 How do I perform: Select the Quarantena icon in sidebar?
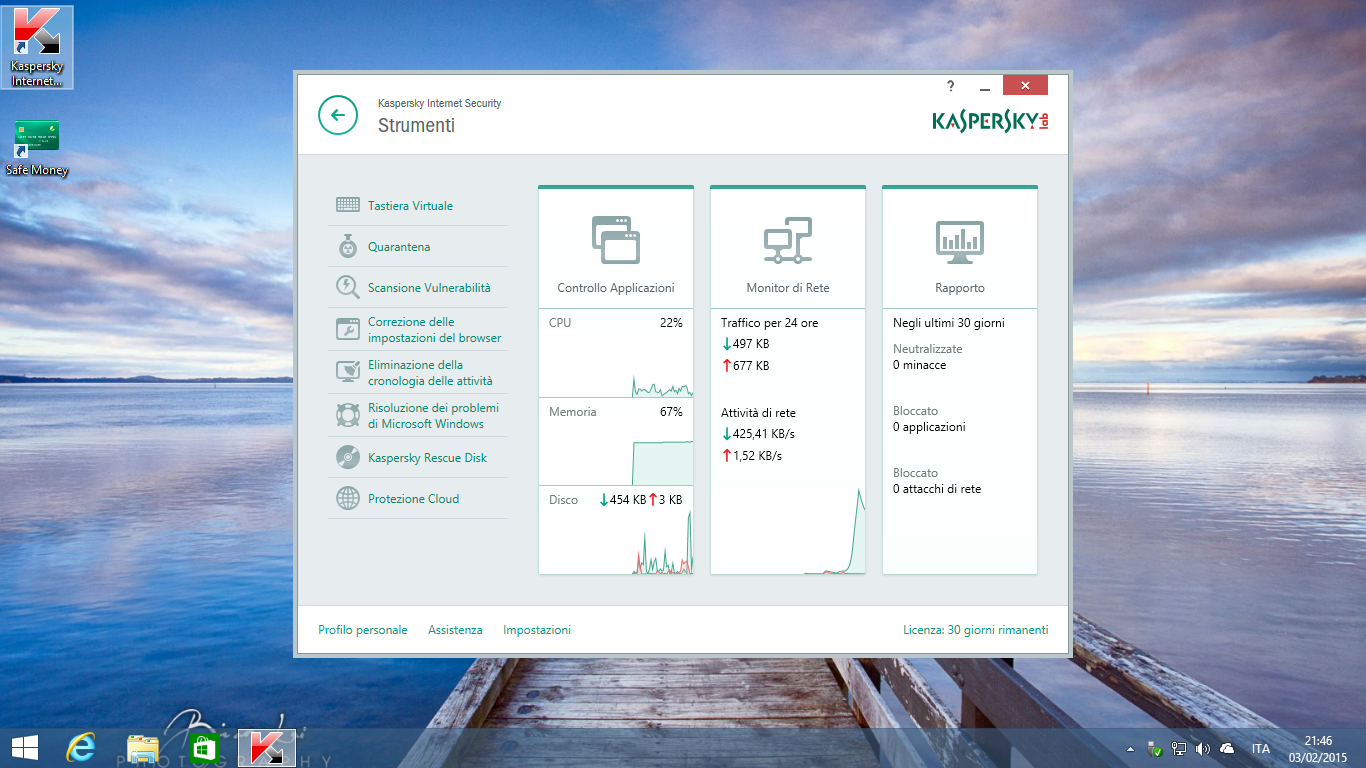348,246
